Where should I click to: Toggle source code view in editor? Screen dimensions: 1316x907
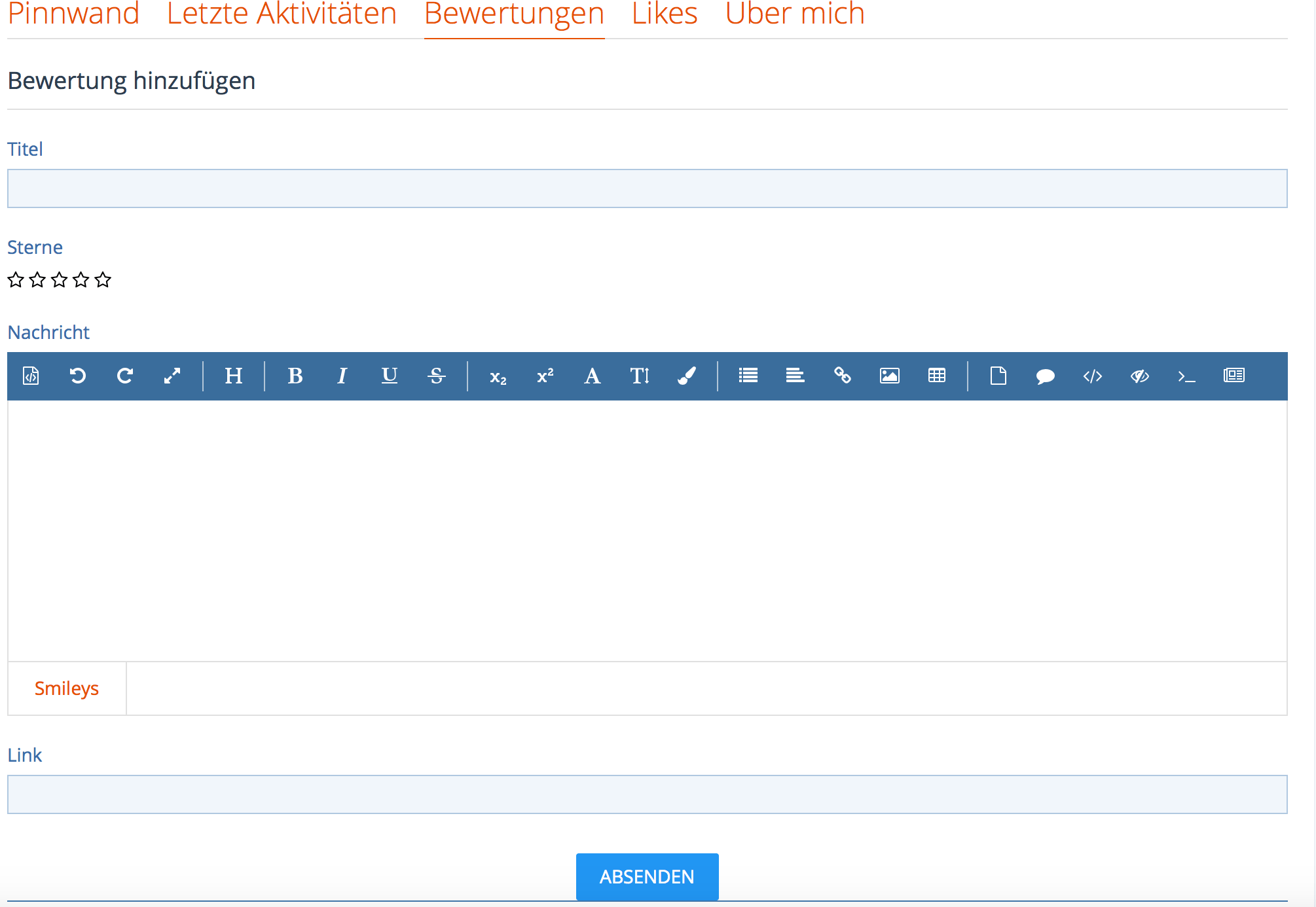coord(31,376)
